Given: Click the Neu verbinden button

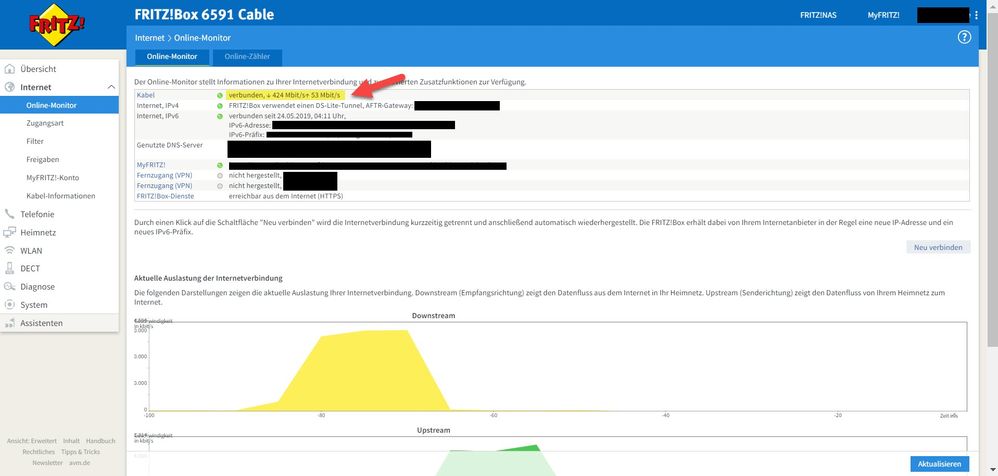Looking at the screenshot, I should [x=938, y=247].
